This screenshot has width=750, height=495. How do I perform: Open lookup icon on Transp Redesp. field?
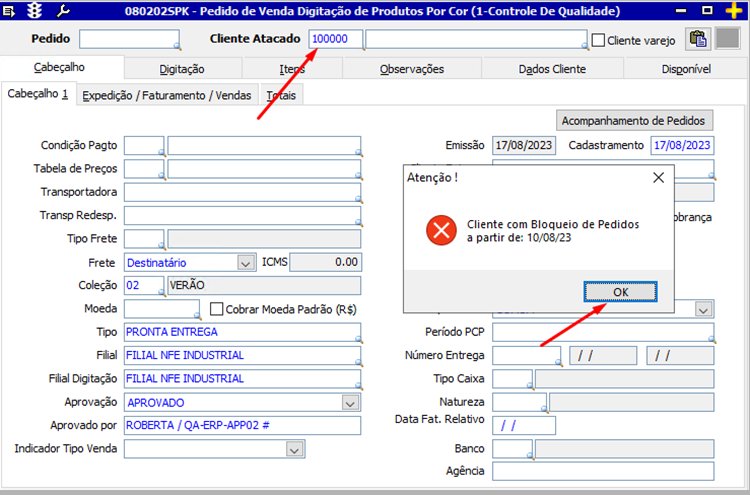tap(358, 222)
